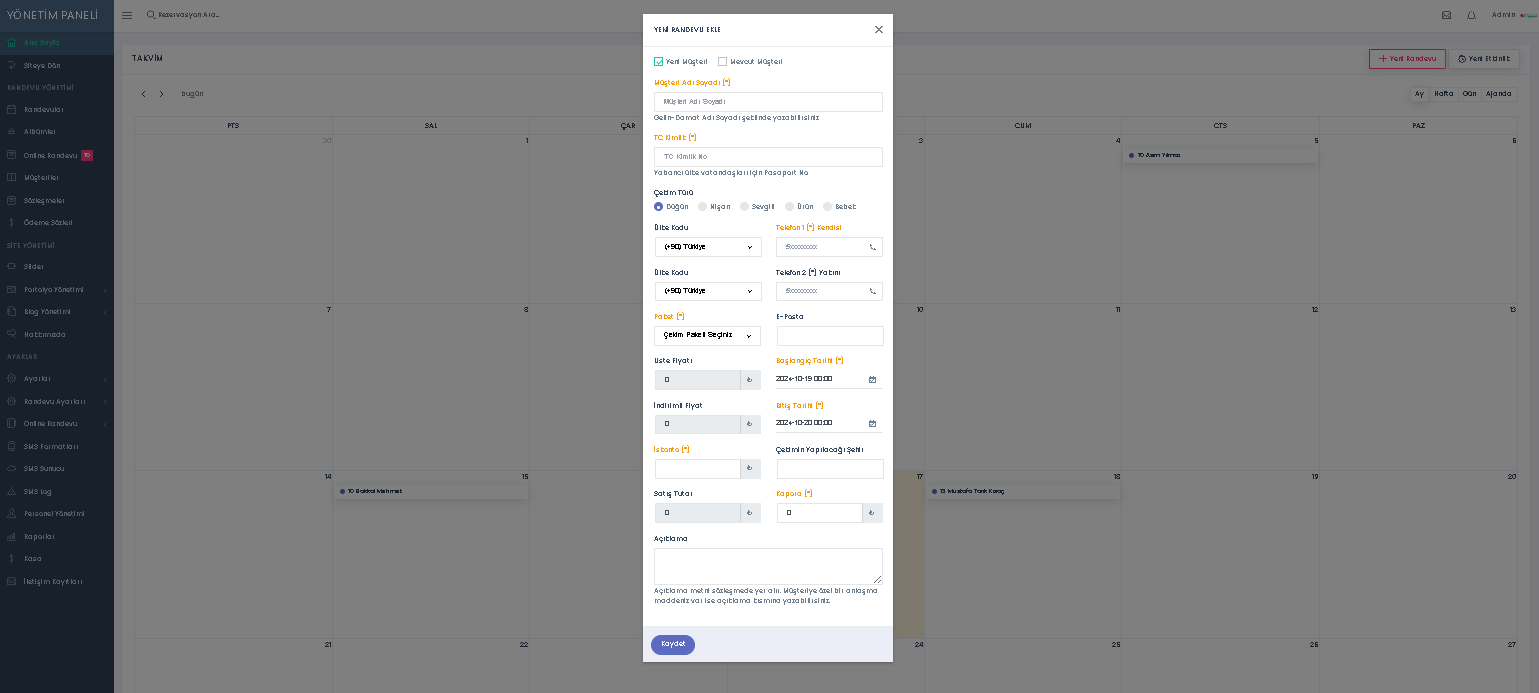Click the currency icon beside Liste Fiyatı
The width and height of the screenshot is (1539, 693).
click(750, 380)
